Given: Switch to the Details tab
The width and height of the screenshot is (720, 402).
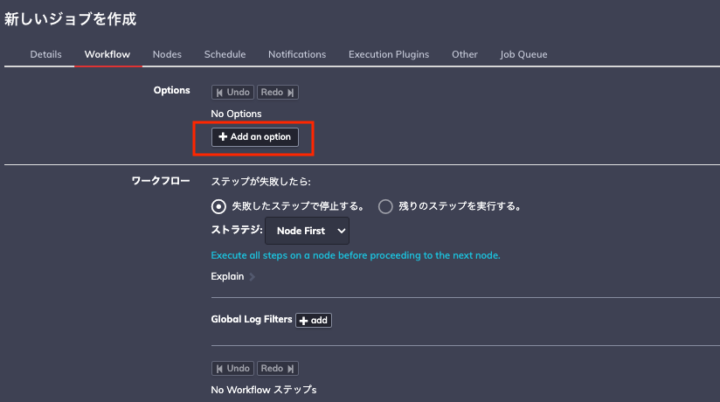Looking at the screenshot, I should (x=46, y=54).
